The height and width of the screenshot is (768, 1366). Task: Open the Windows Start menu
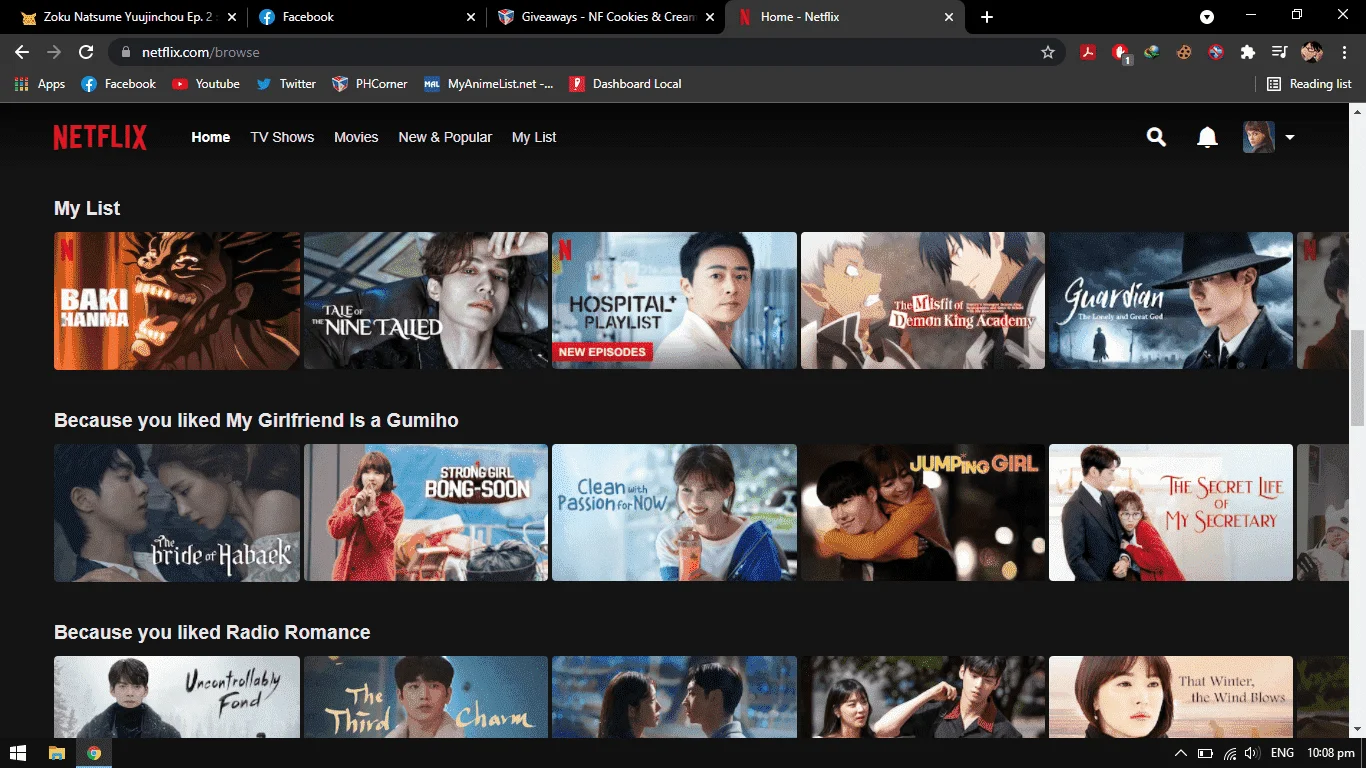click(x=17, y=753)
